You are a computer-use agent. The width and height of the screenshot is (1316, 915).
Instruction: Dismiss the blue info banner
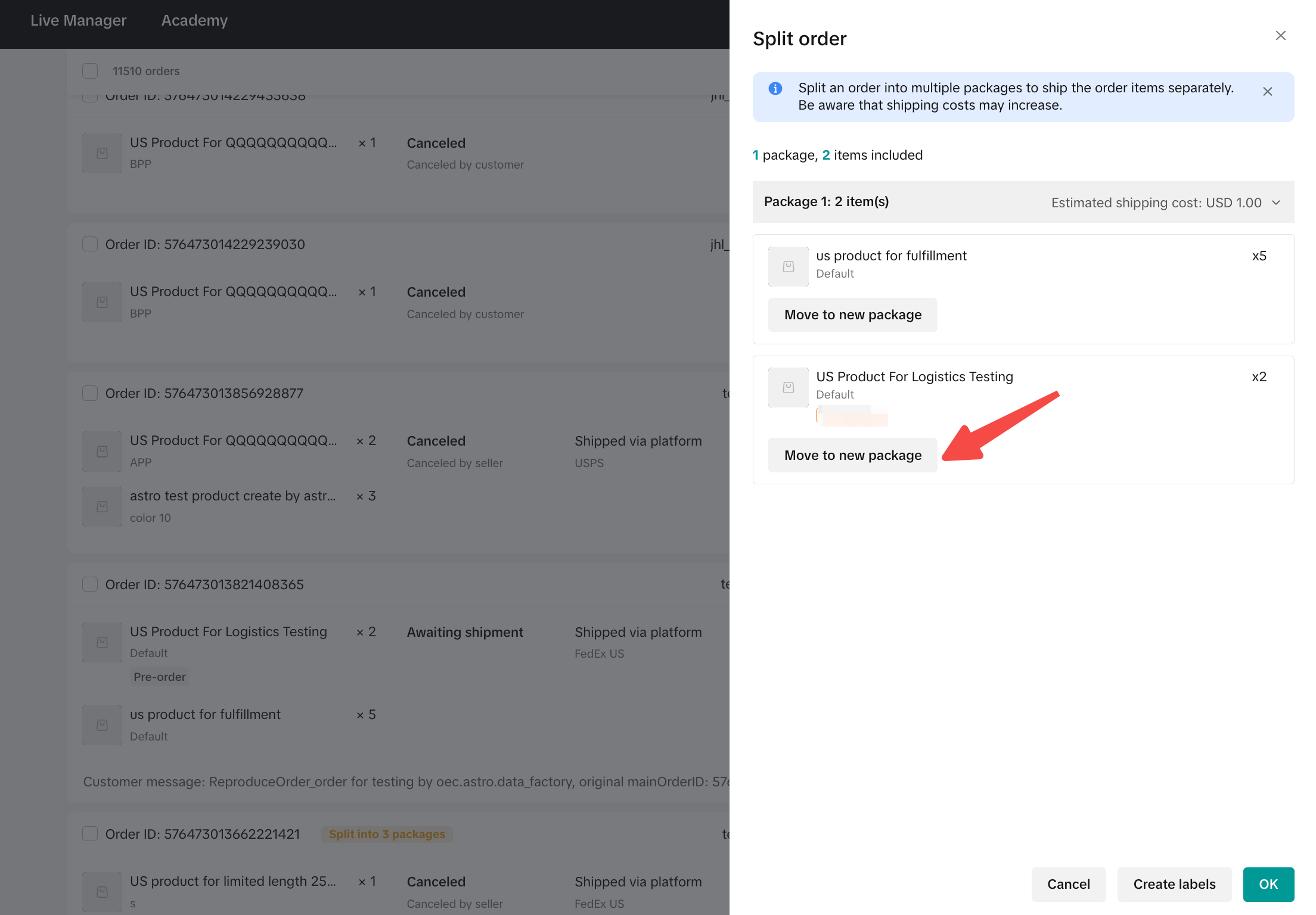pyautogui.click(x=1268, y=92)
